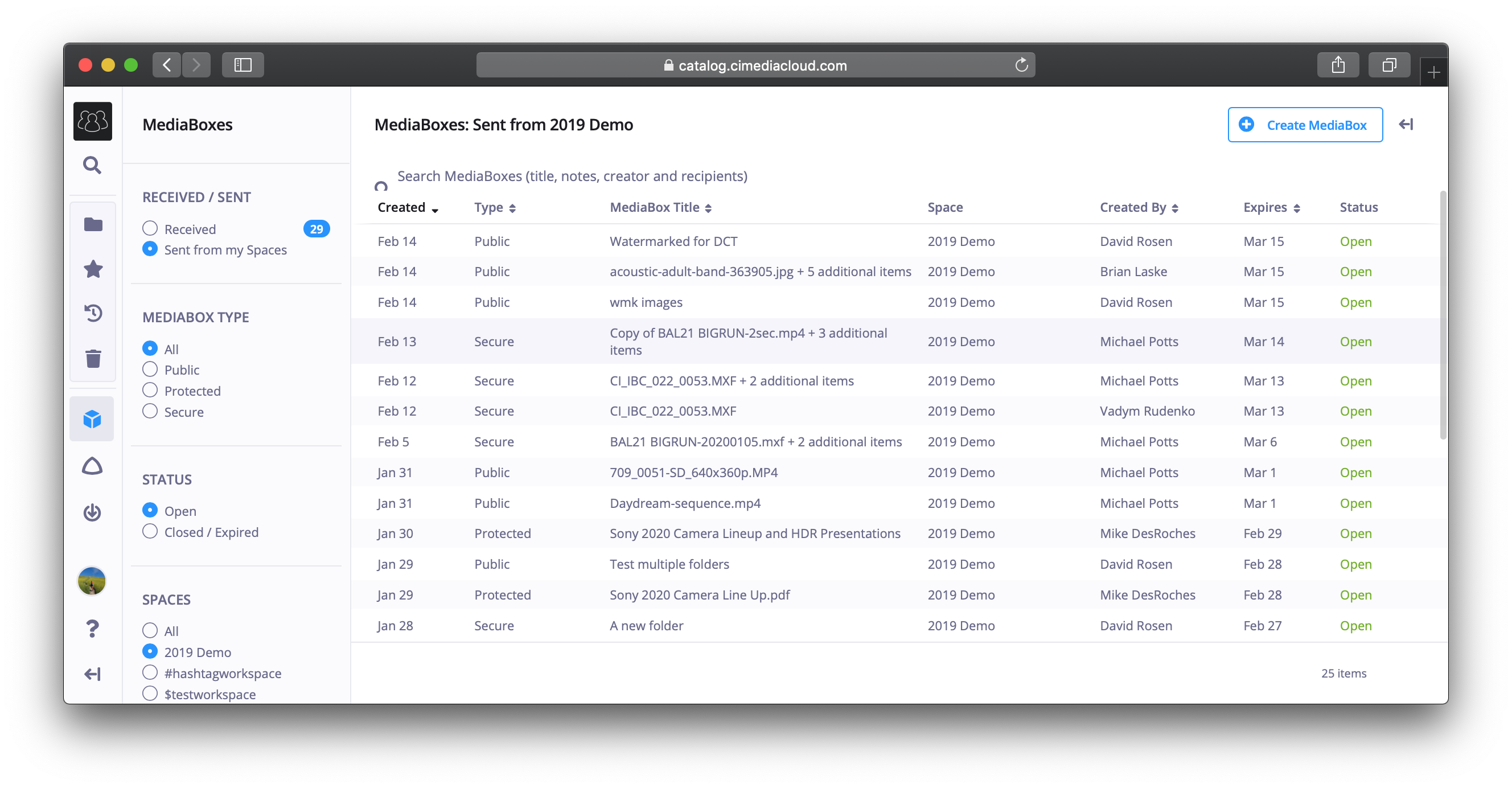The width and height of the screenshot is (1512, 788).
Task: Click the Space column header
Action: click(945, 207)
